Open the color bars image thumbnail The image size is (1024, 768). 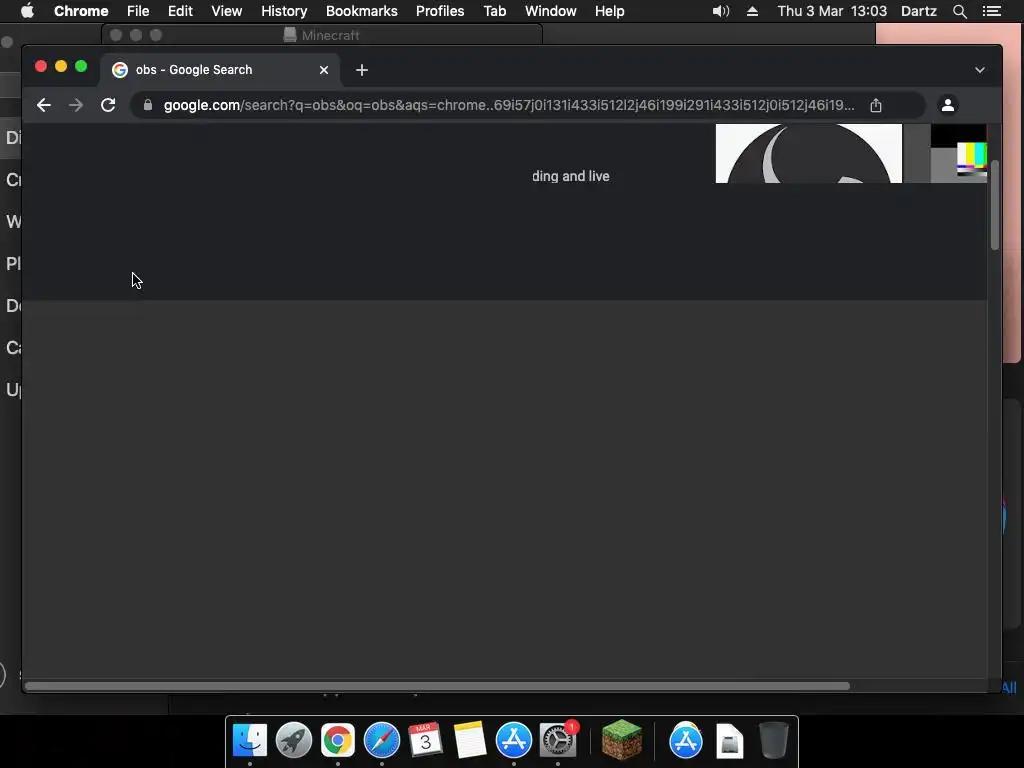tap(958, 153)
